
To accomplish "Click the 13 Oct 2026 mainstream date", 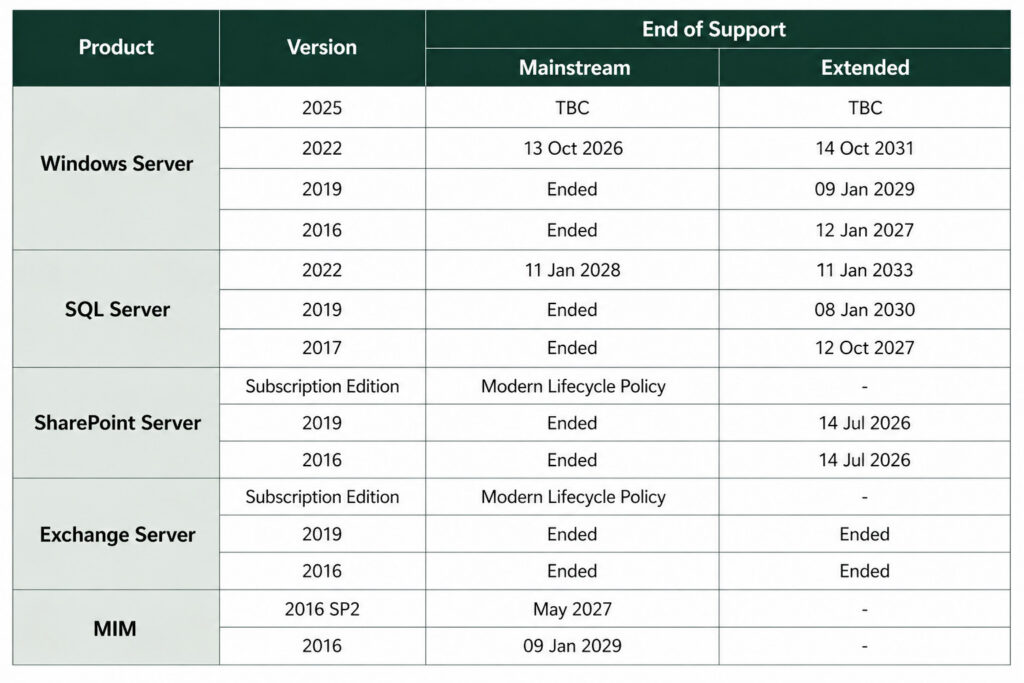I will pos(573,149).
